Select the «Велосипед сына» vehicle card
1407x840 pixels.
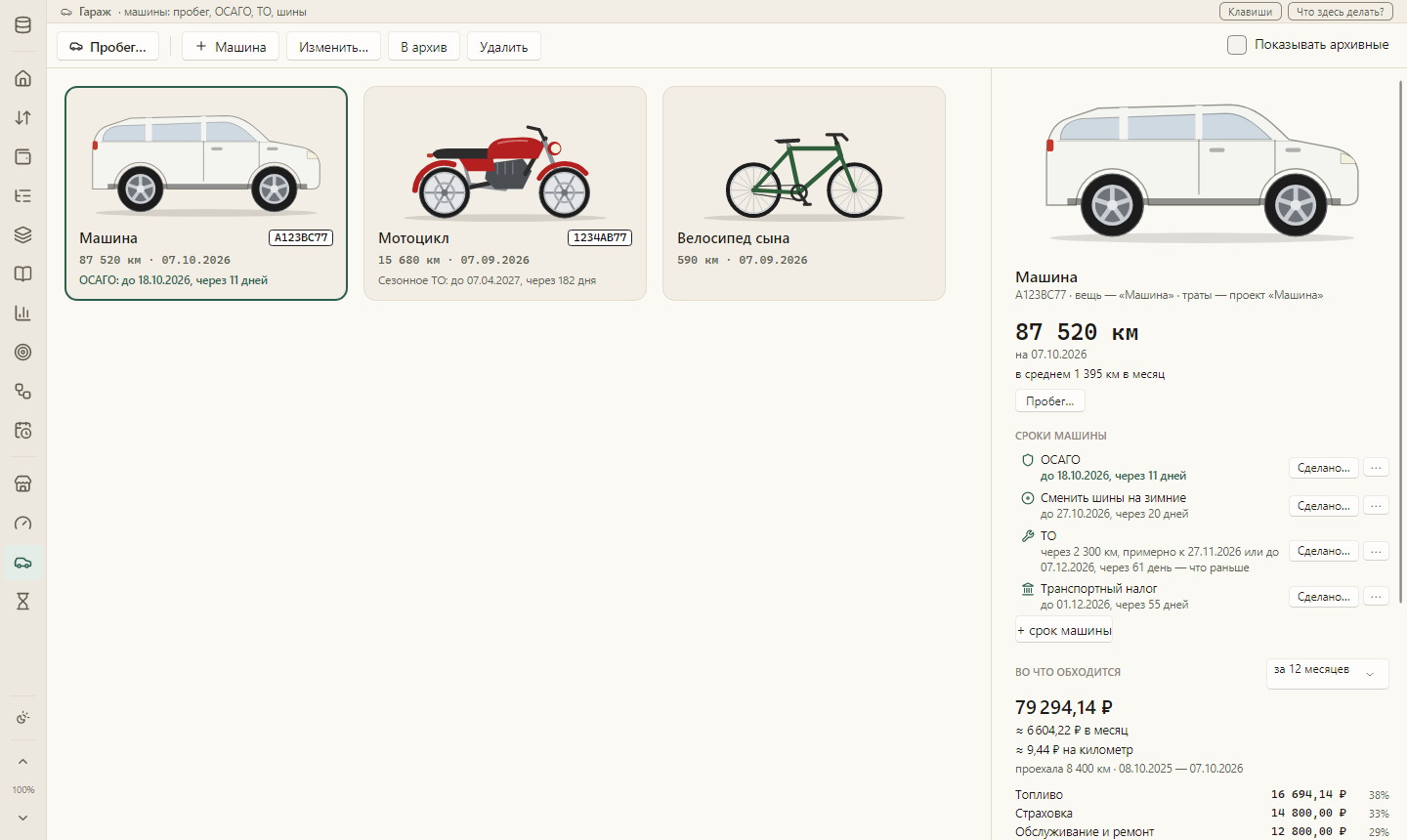click(804, 193)
